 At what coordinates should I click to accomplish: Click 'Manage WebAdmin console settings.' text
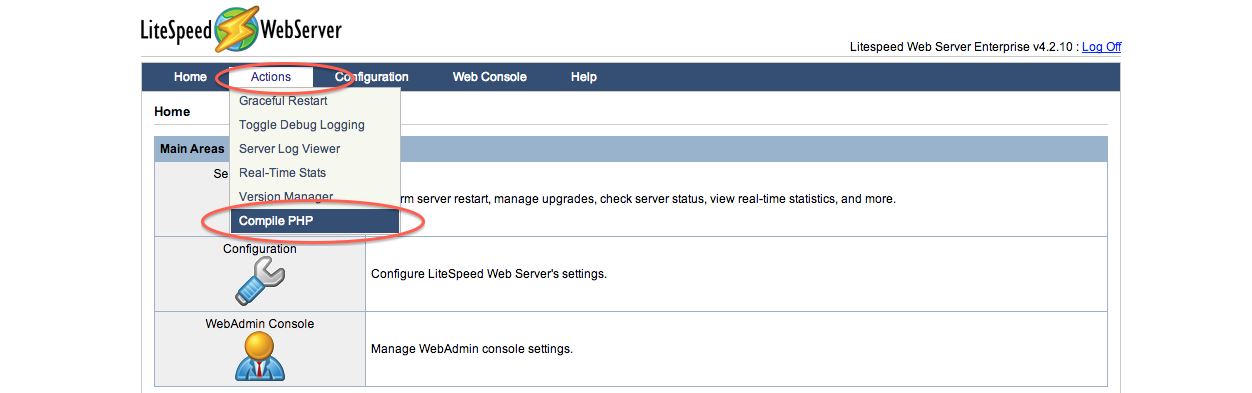tap(472, 349)
